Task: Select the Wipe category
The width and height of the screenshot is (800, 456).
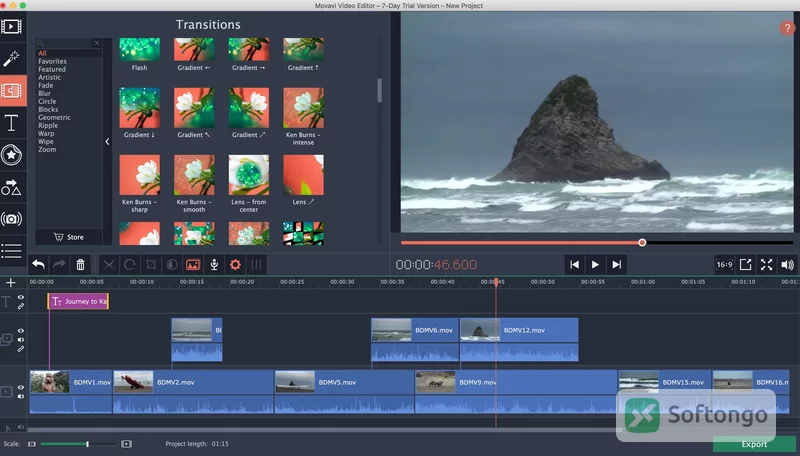Action: (45, 141)
